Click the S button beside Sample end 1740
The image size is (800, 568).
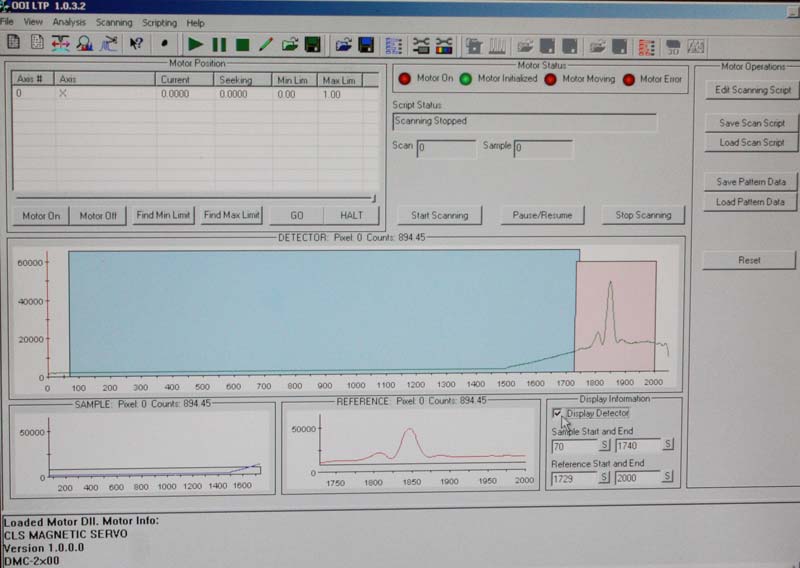[668, 444]
